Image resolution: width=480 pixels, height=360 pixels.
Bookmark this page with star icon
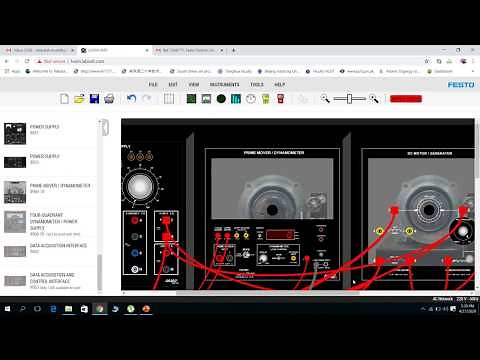pos(426,61)
